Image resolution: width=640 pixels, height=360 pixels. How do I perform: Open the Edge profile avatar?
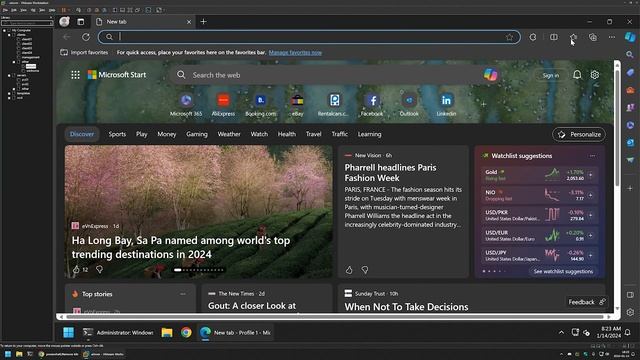(64, 22)
